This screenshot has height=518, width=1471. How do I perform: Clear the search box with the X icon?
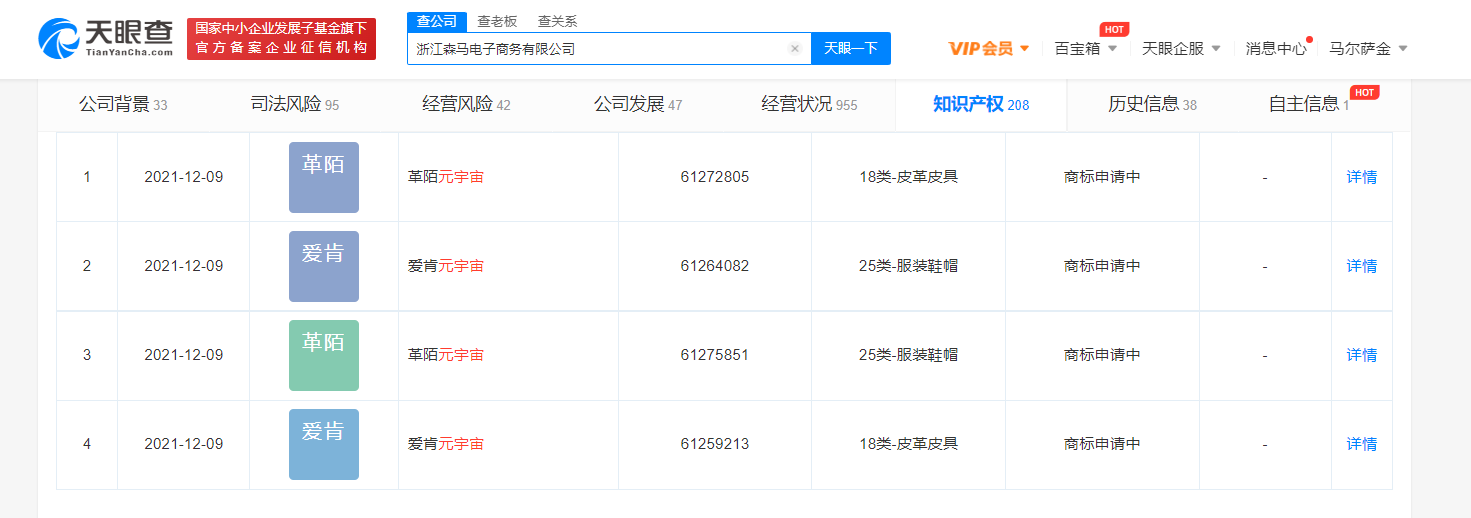(794, 48)
